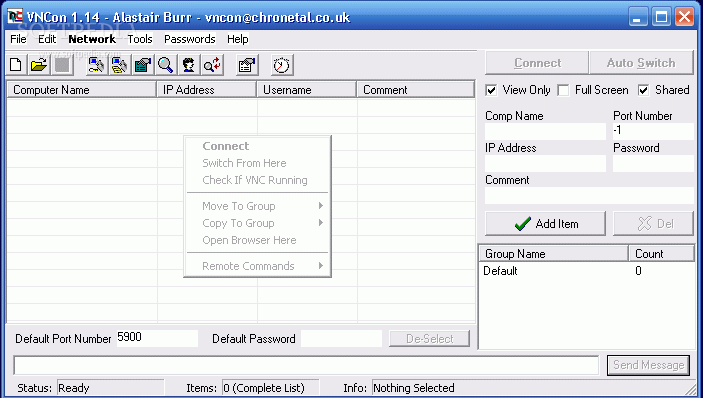The height and width of the screenshot is (398, 703).
Task: Click the Send Message button
Action: point(649,365)
